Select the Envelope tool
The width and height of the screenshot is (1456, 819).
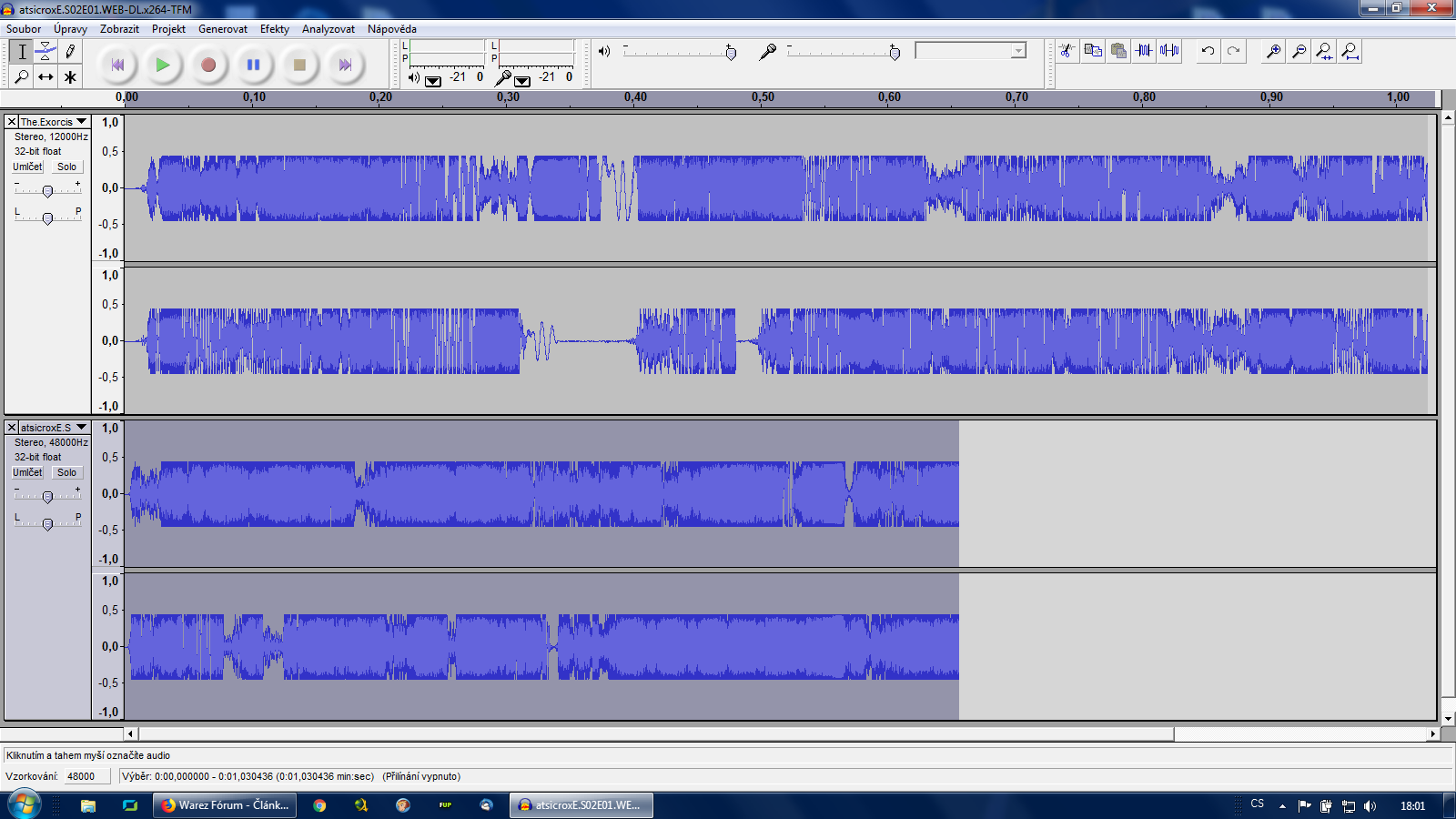[x=45, y=52]
